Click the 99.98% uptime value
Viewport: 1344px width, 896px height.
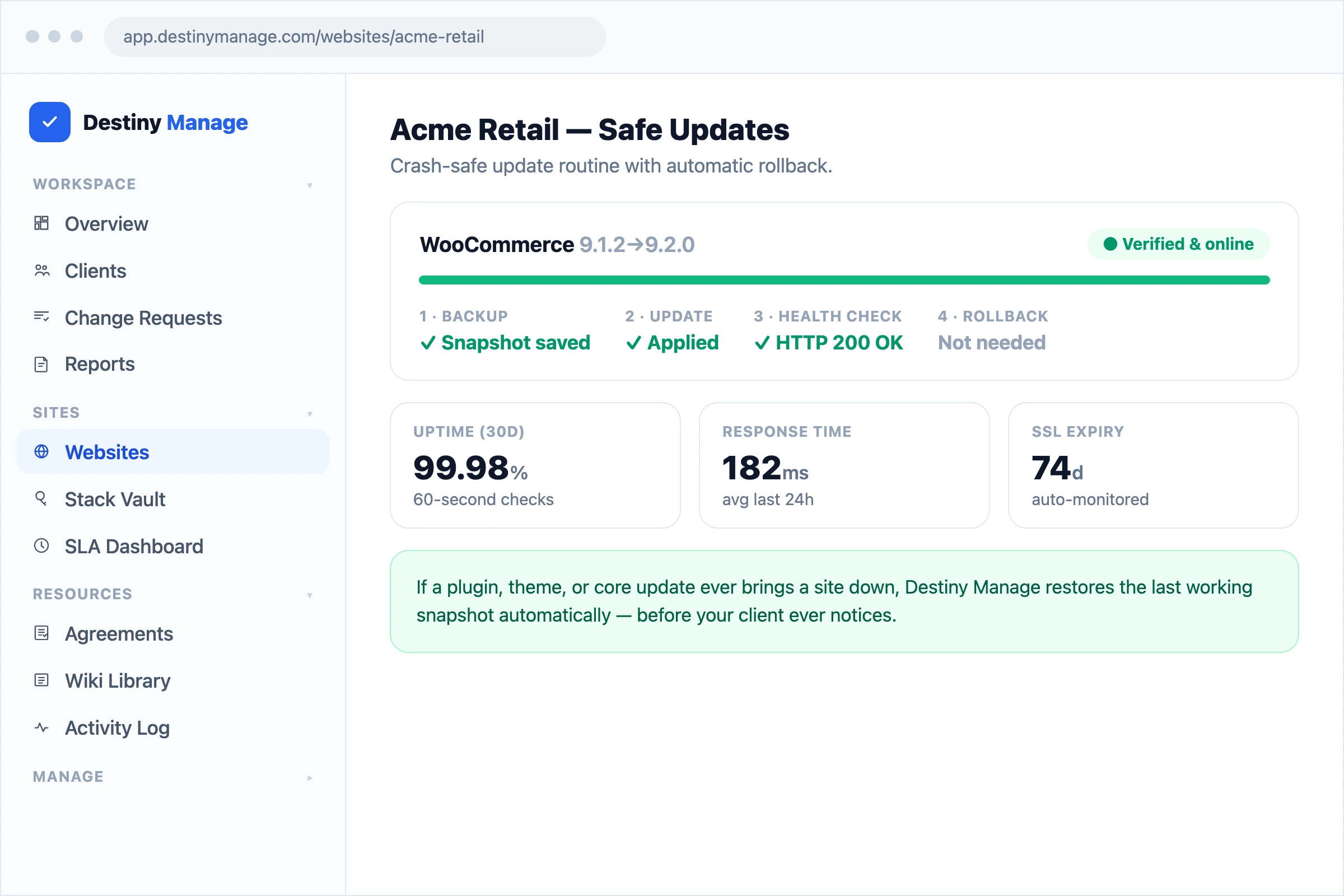click(470, 468)
